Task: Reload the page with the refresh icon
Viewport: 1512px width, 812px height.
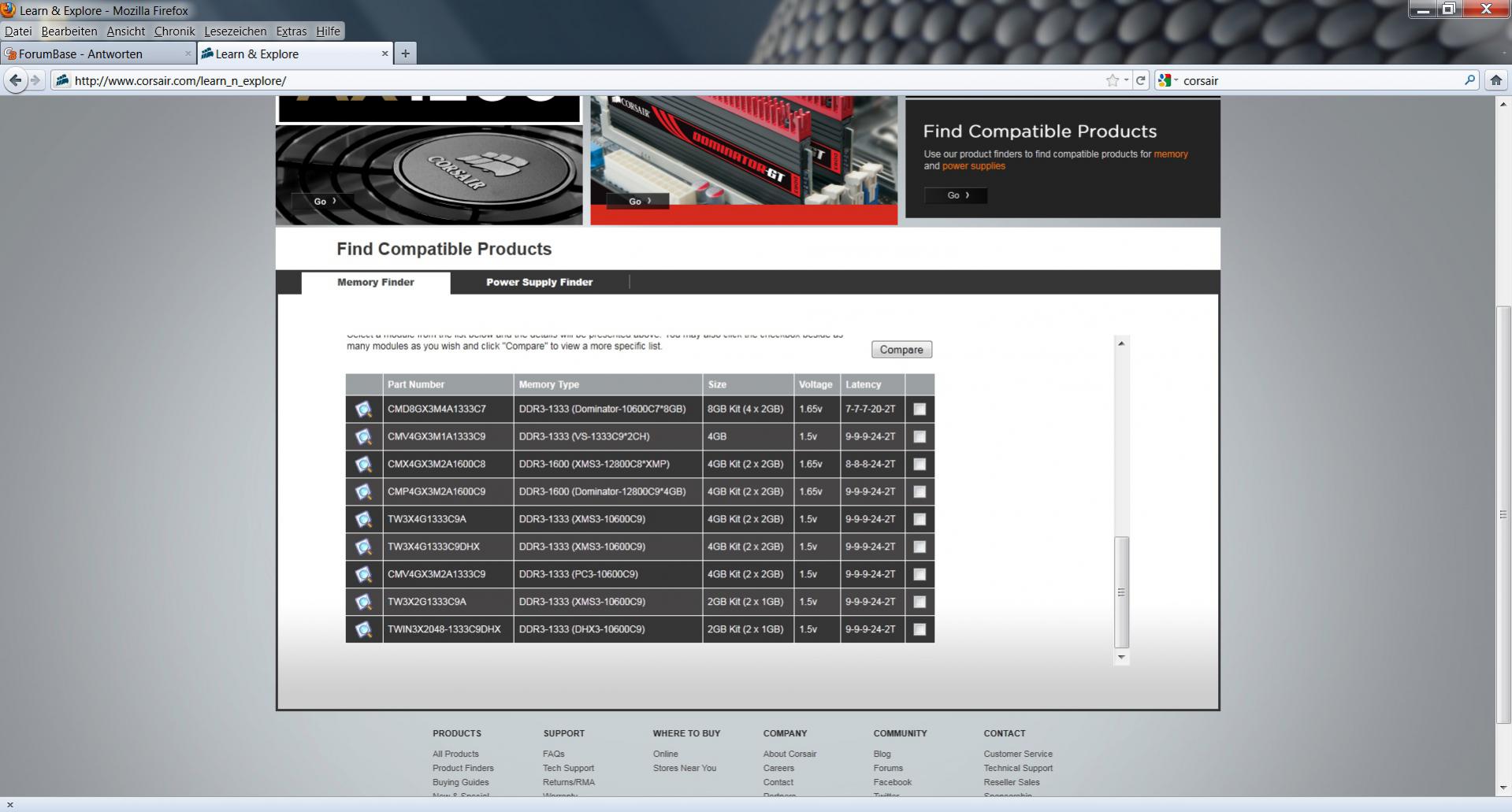Action: 1140,80
